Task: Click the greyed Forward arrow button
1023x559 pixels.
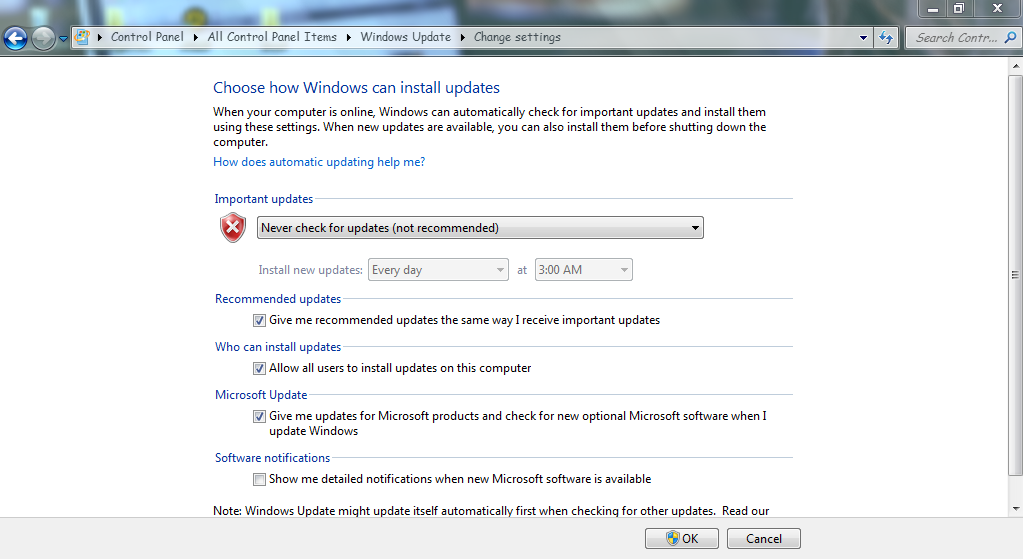Action: (x=43, y=38)
